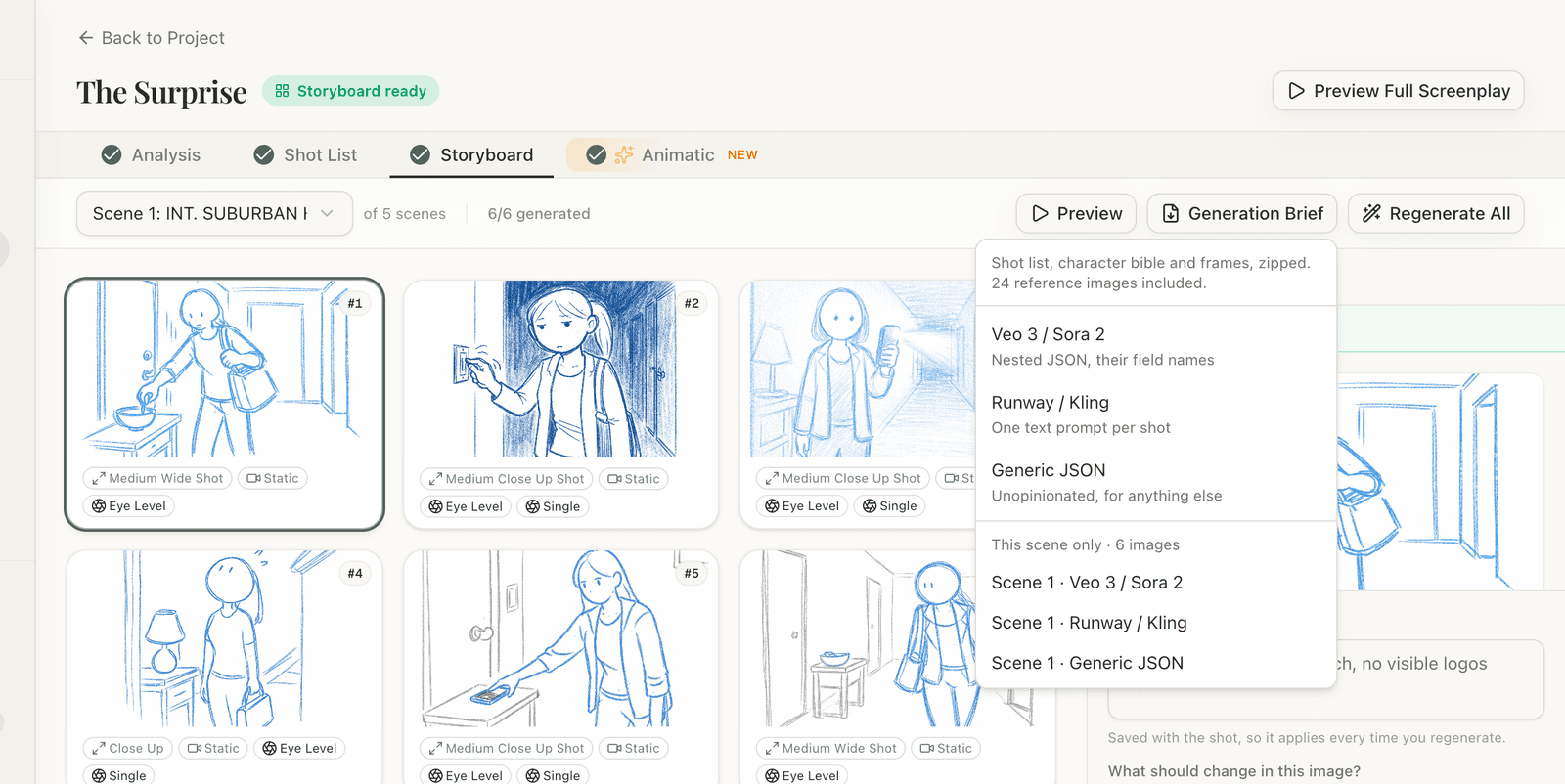Select storyboard shot #1 thumbnail
Image resolution: width=1565 pixels, height=784 pixels.
tap(224, 370)
